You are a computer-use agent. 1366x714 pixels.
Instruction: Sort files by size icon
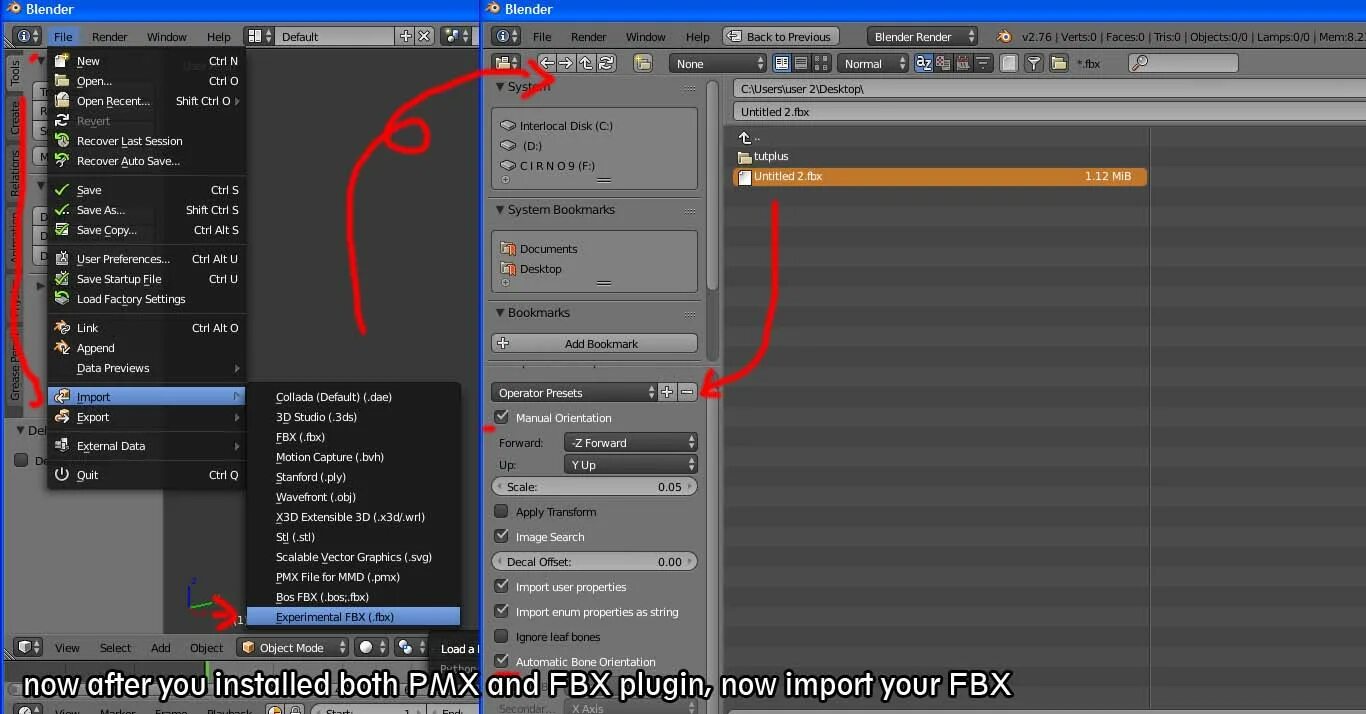tap(983, 63)
